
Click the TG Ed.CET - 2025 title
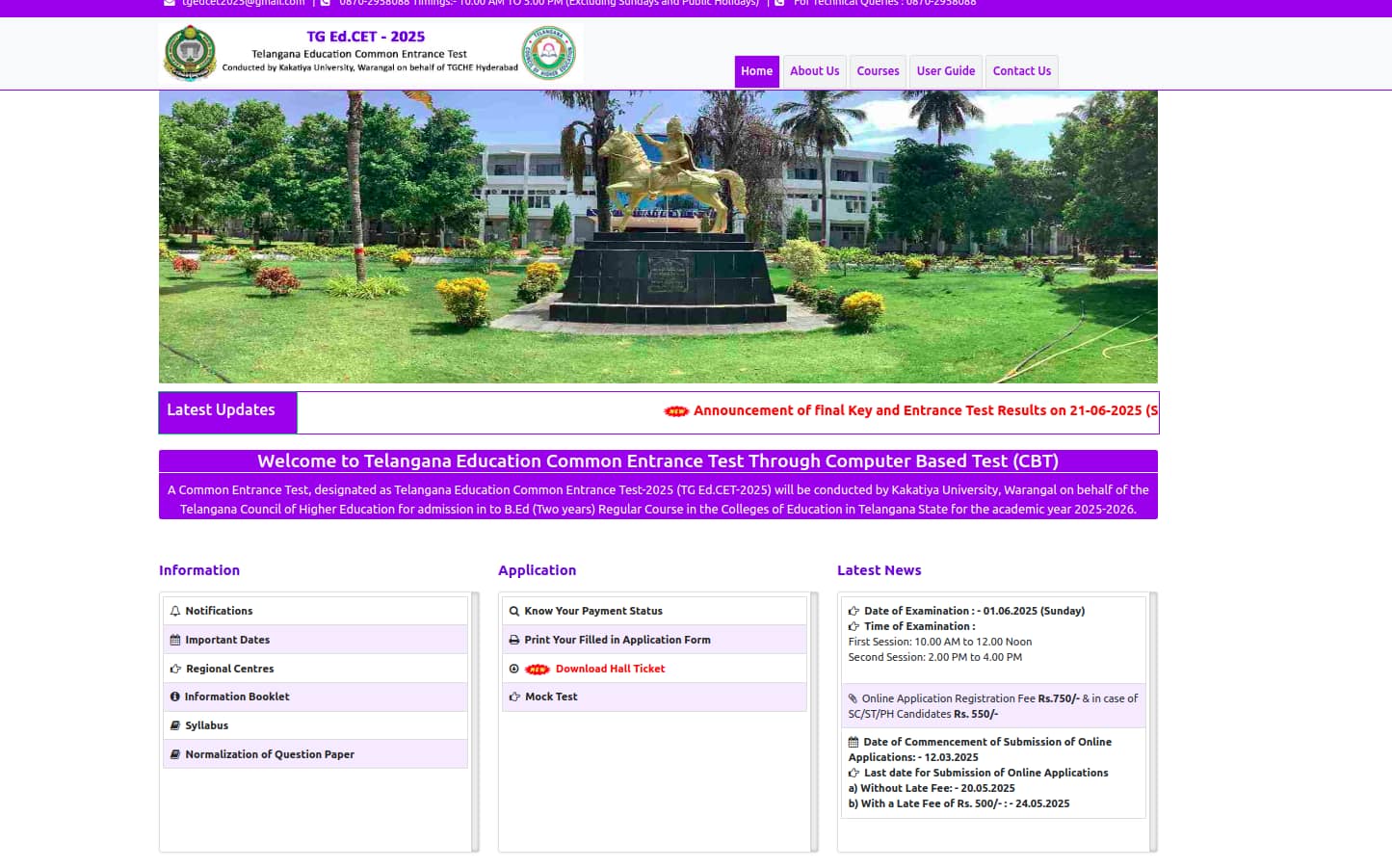[365, 37]
